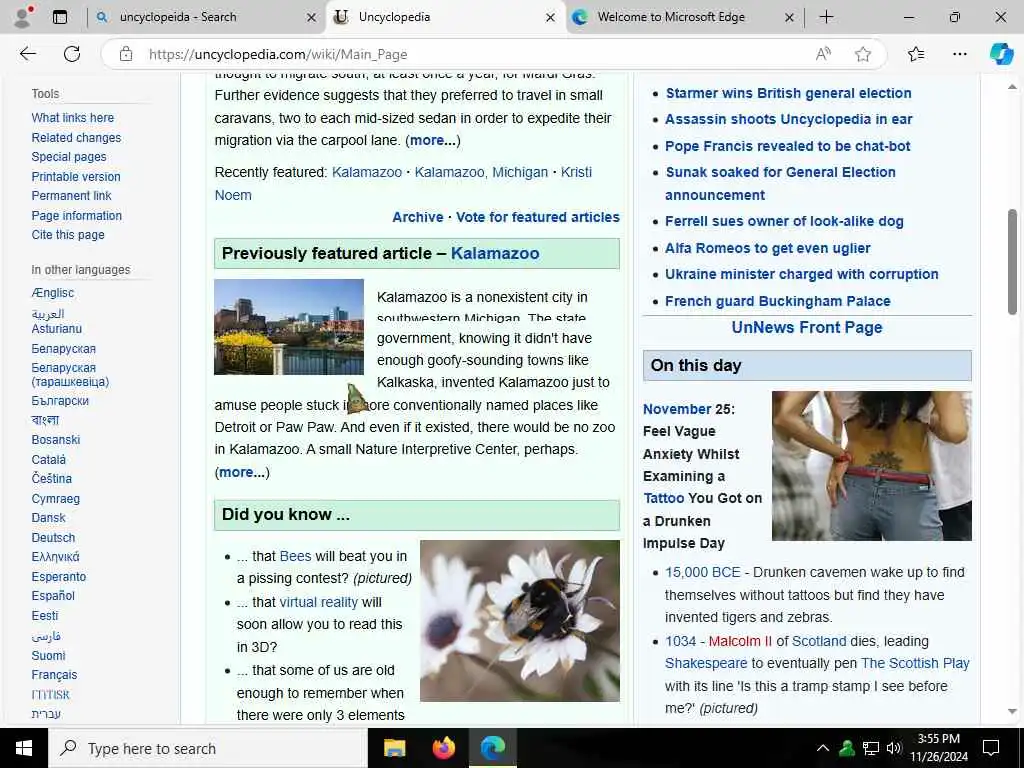Open the 15,000 BCE link
Image resolution: width=1024 pixels, height=768 pixels.
click(x=703, y=573)
